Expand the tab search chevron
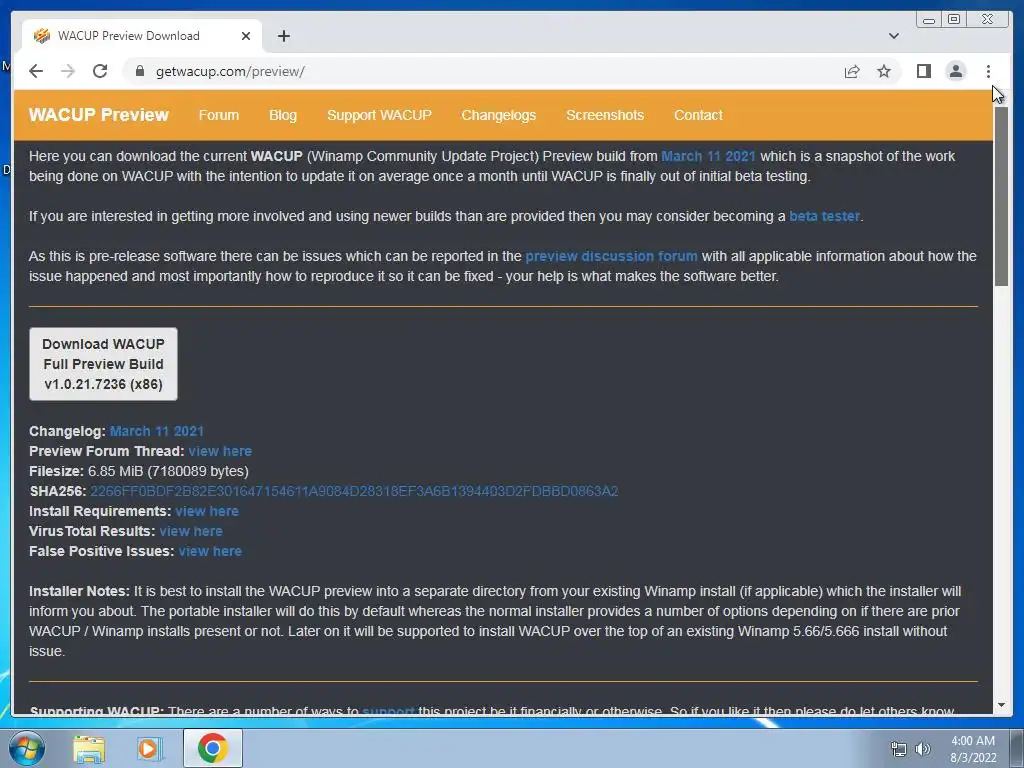1024x768 pixels. click(893, 36)
